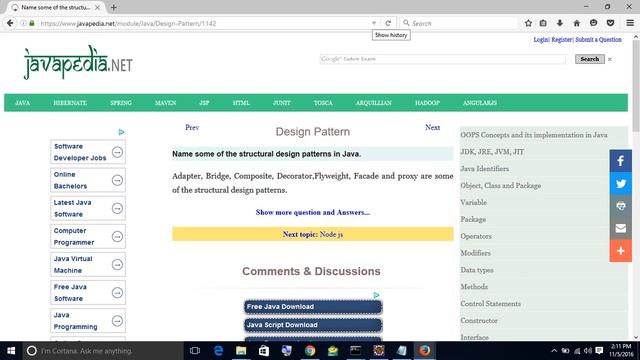Image resolution: width=640 pixels, height=360 pixels.
Task: Open OOPS Concepts and its implementation in Java
Action: pyautogui.click(x=533, y=135)
